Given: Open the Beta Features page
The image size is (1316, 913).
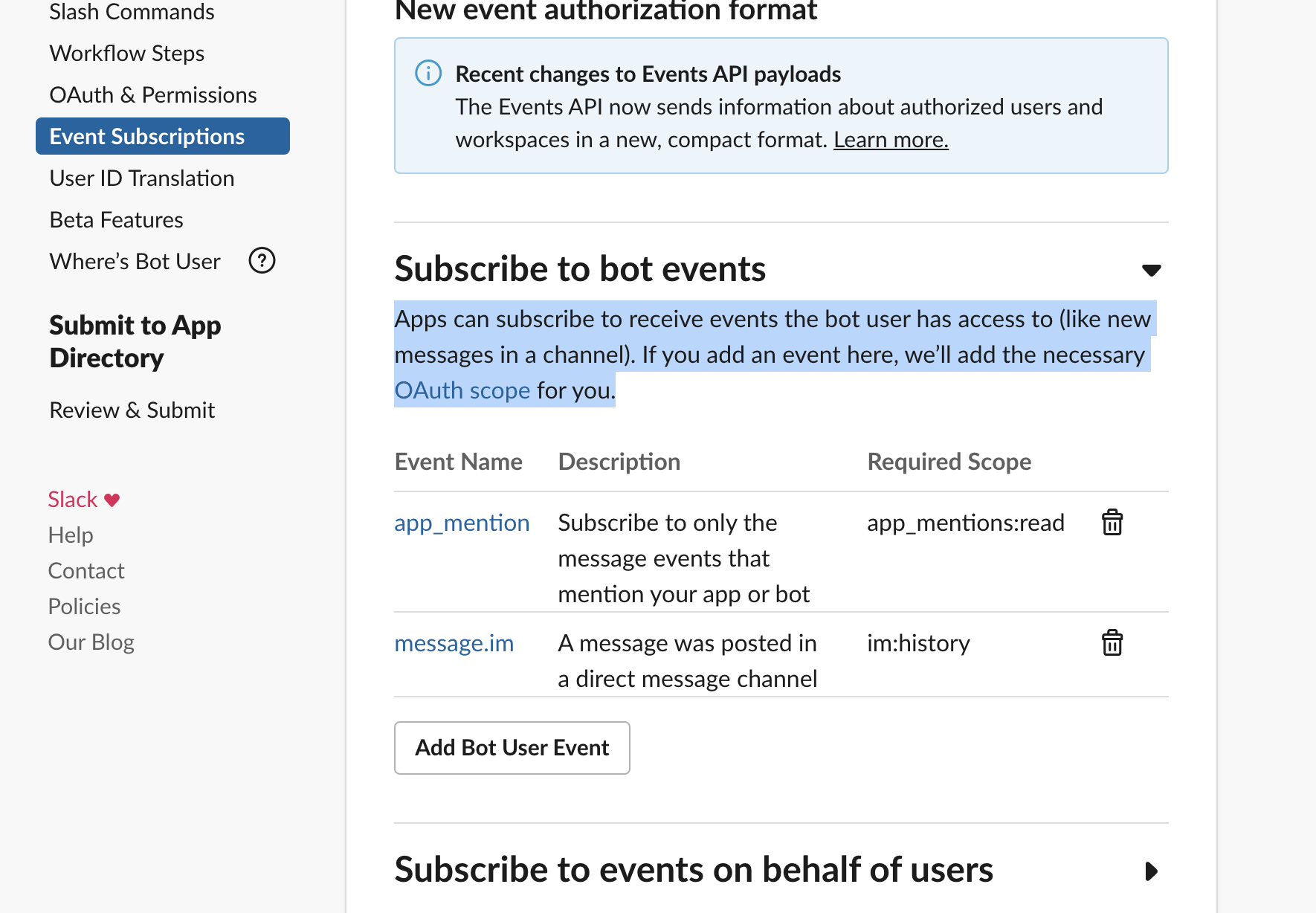Looking at the screenshot, I should pos(116,220).
